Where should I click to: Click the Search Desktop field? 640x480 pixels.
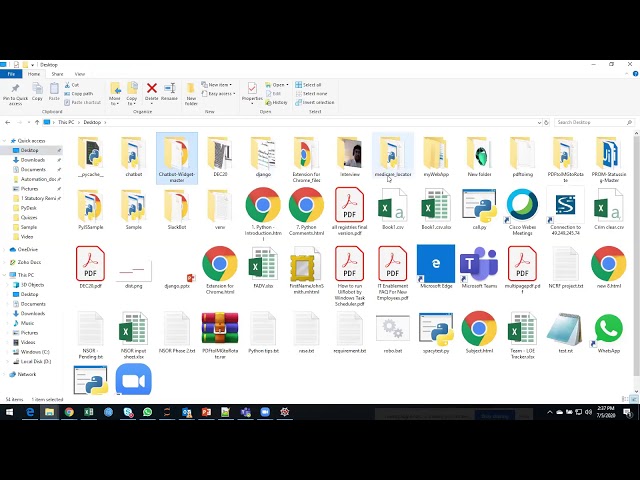(594, 122)
